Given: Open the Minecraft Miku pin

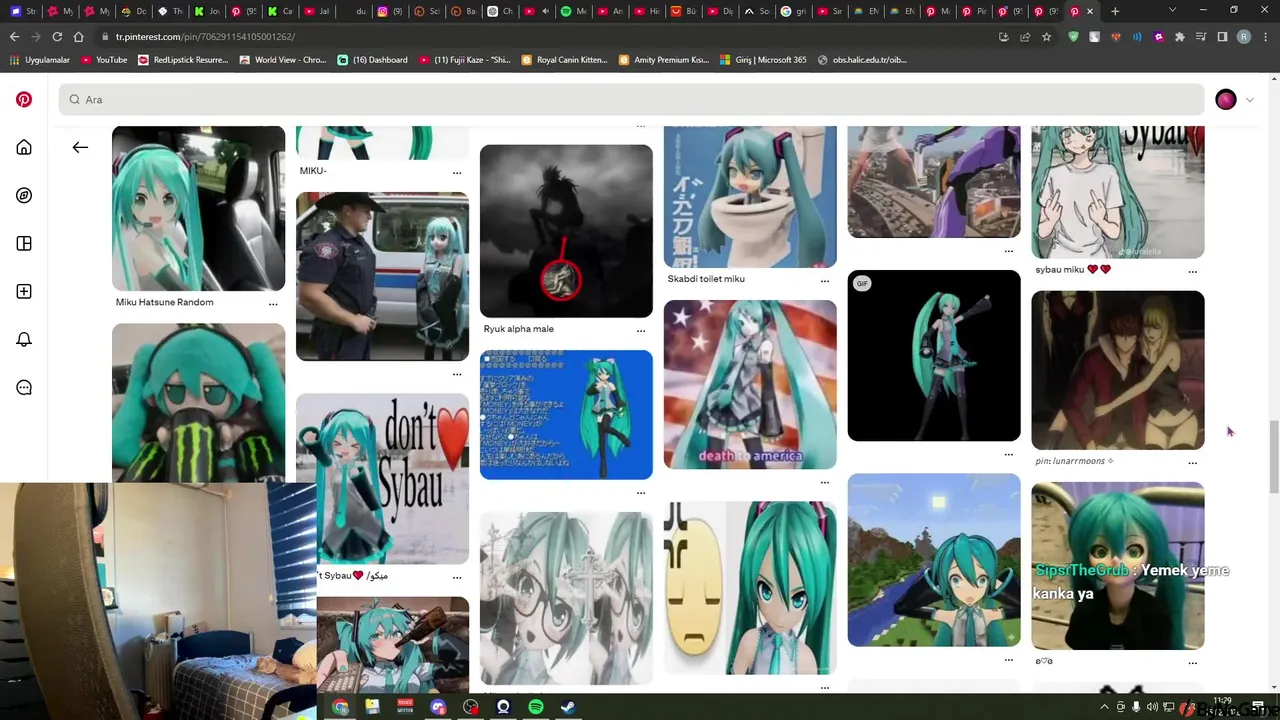Looking at the screenshot, I should (934, 560).
